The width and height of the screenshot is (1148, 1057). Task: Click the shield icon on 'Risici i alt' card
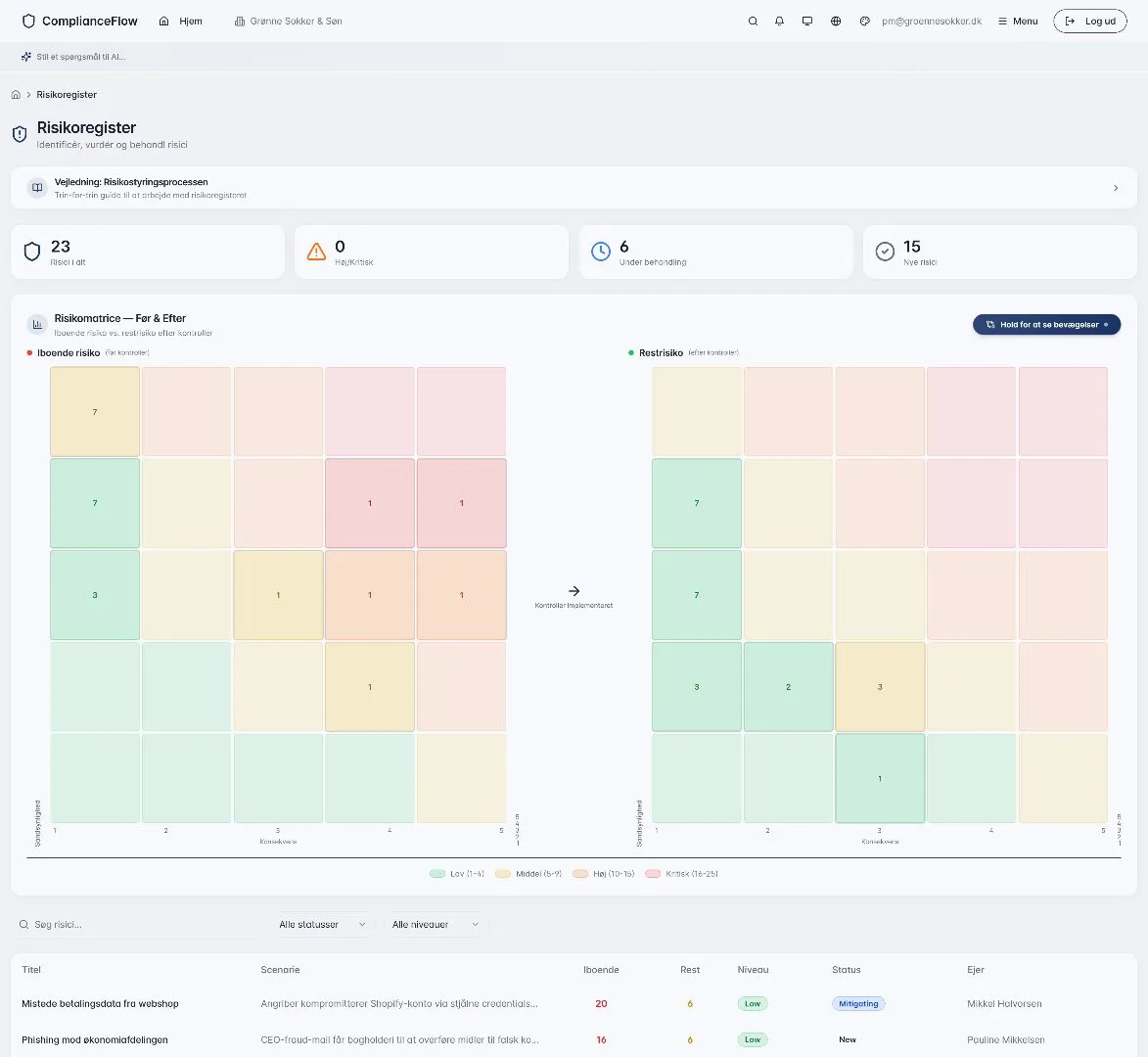pyautogui.click(x=32, y=252)
